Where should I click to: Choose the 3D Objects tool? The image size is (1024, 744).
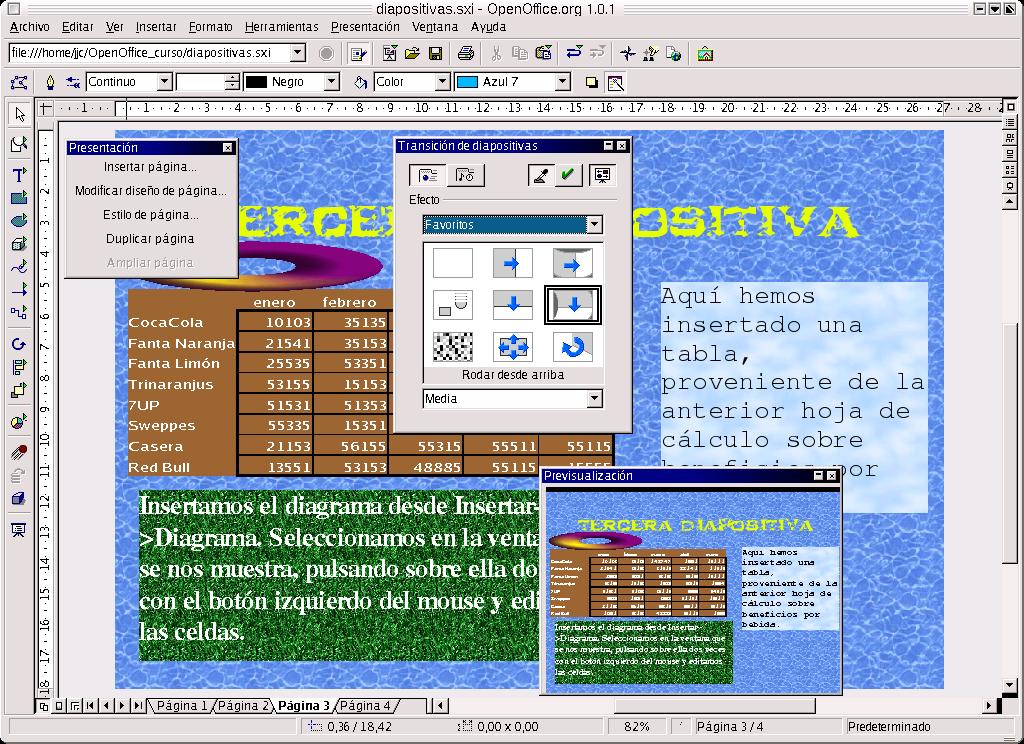pyautogui.click(x=19, y=244)
